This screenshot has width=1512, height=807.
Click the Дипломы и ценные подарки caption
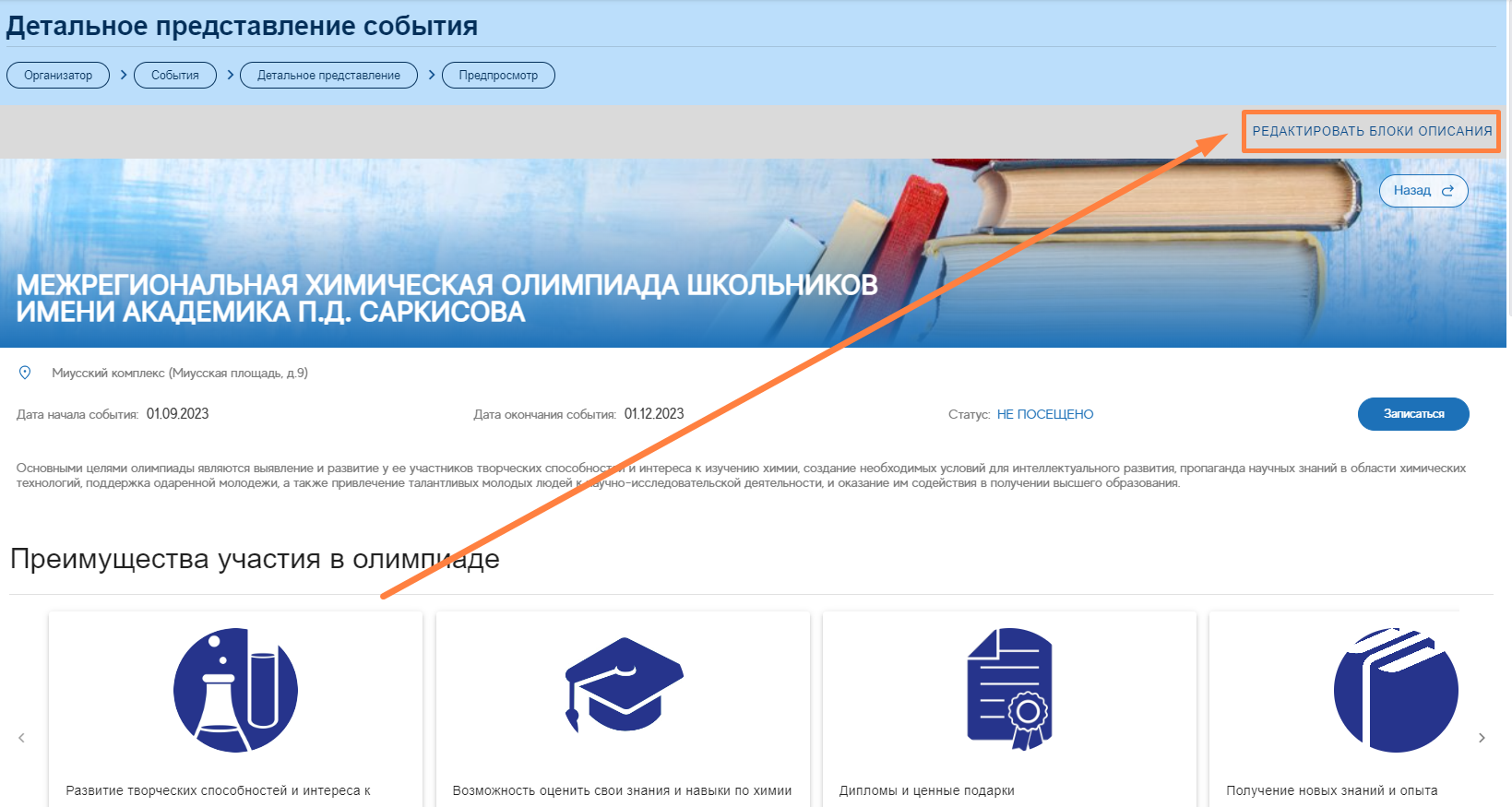tap(926, 790)
